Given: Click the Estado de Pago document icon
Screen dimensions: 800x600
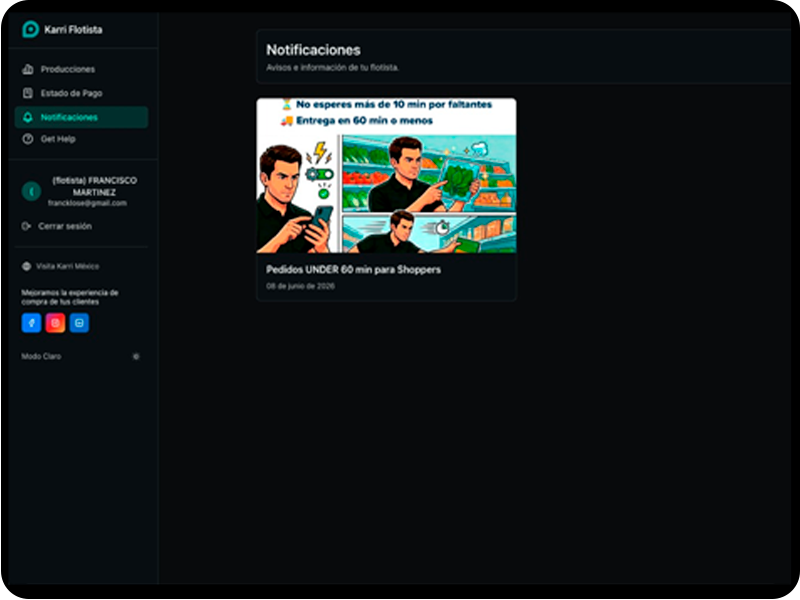Looking at the screenshot, I should [28, 93].
